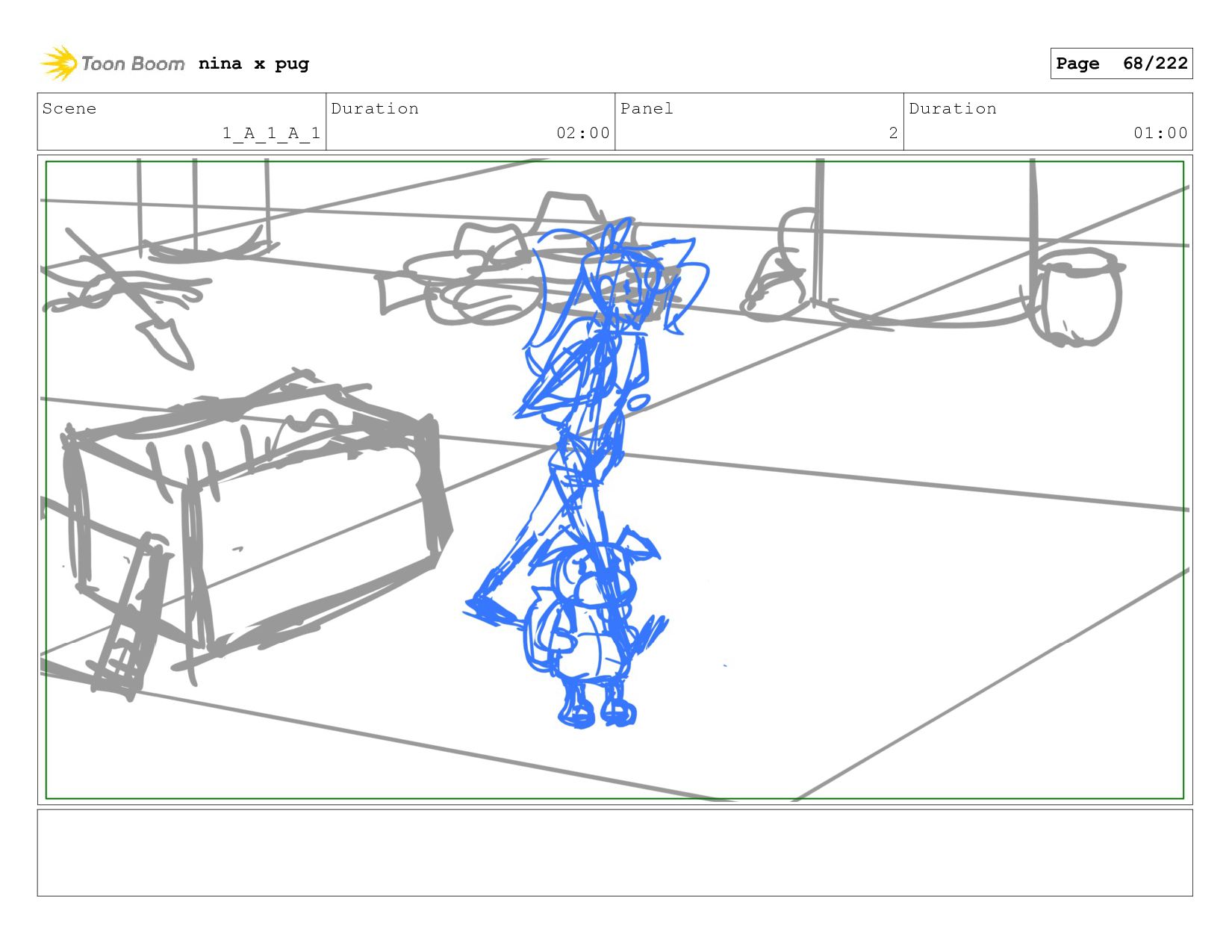
Task: Select scene name 1_A_1_A_1
Action: pos(271,133)
